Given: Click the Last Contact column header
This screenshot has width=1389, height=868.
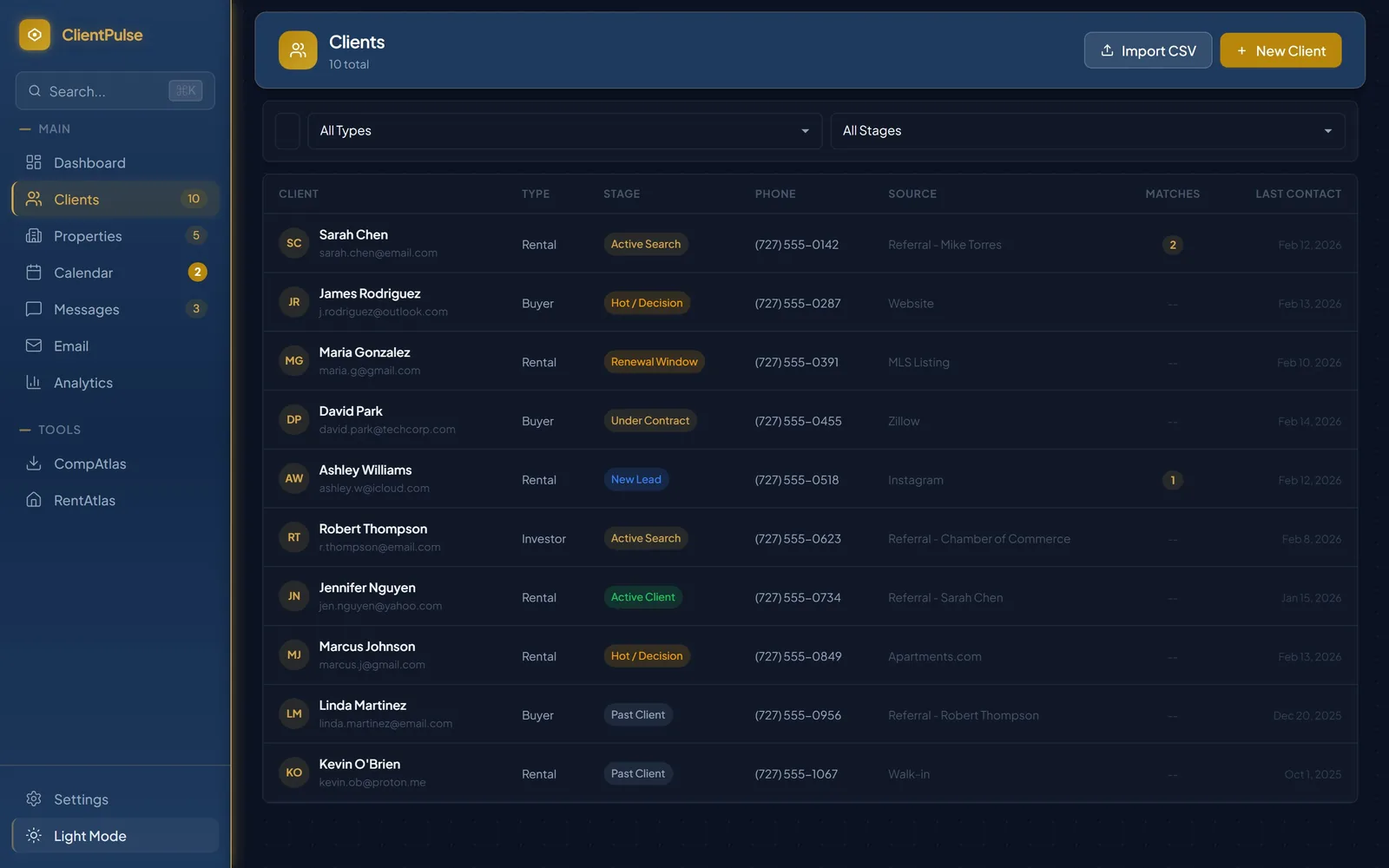Looking at the screenshot, I should [x=1298, y=194].
